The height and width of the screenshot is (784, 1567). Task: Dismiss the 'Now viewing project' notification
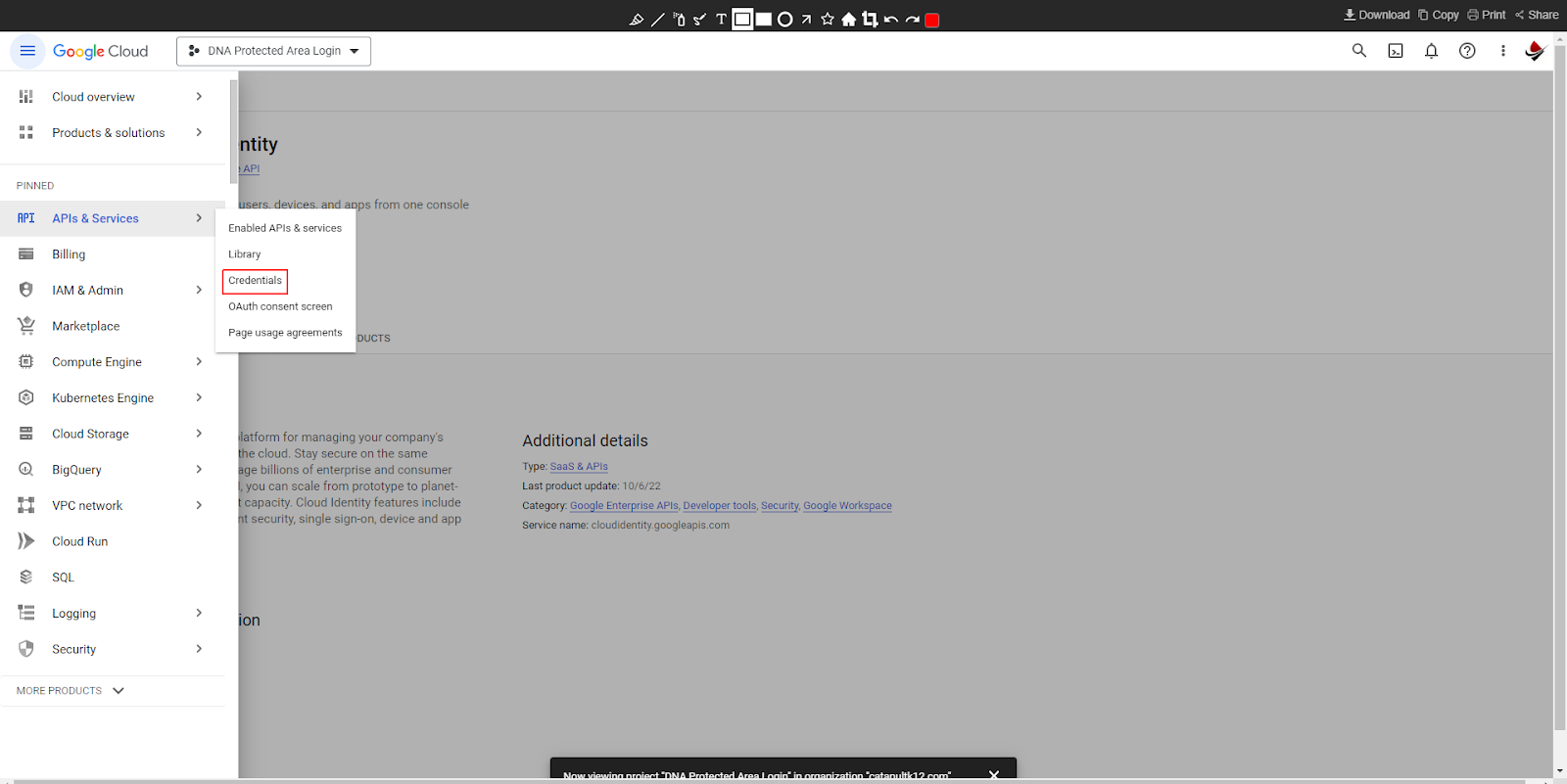click(x=994, y=774)
